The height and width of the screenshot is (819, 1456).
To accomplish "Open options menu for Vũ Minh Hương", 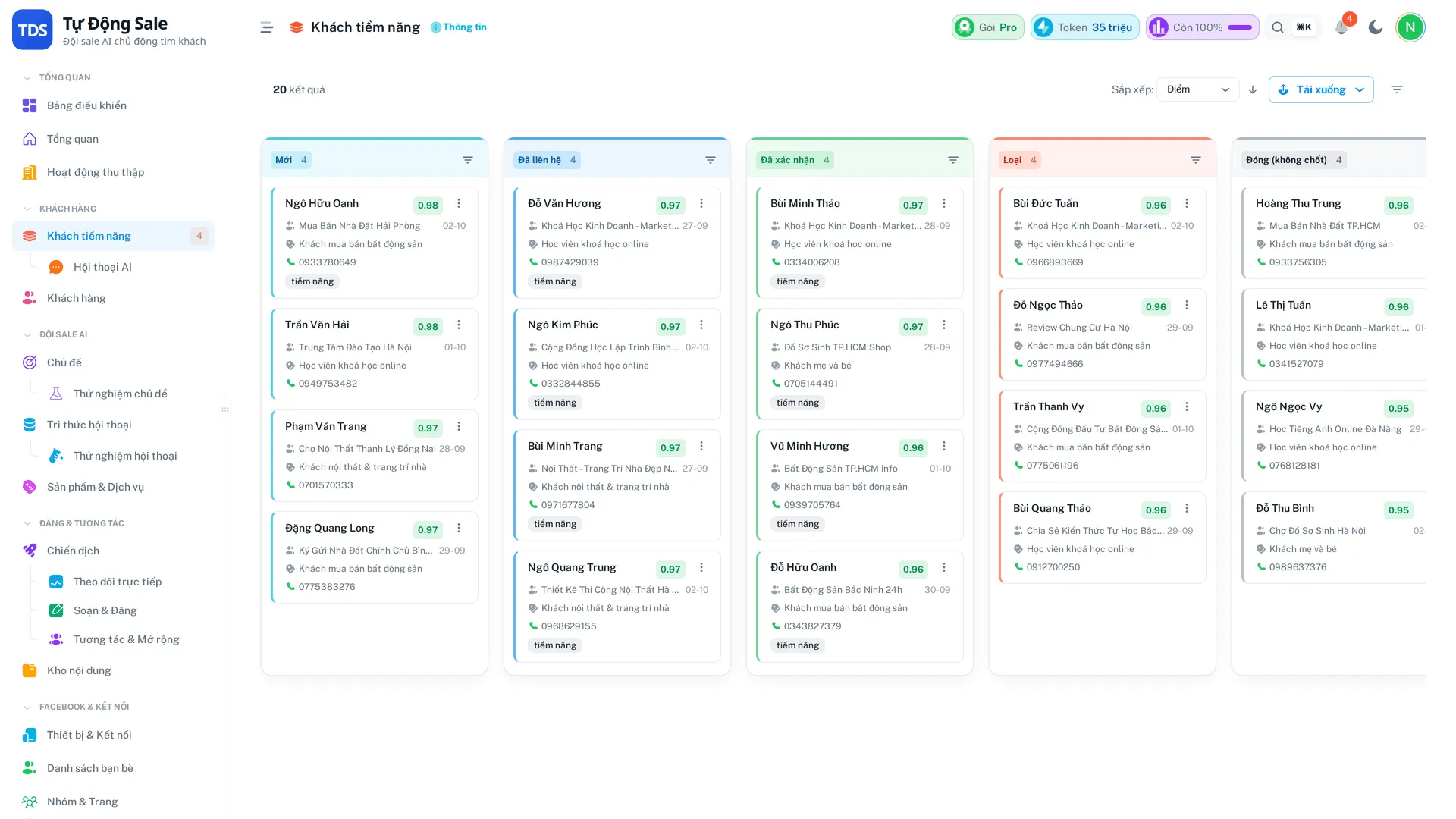I will point(944,446).
